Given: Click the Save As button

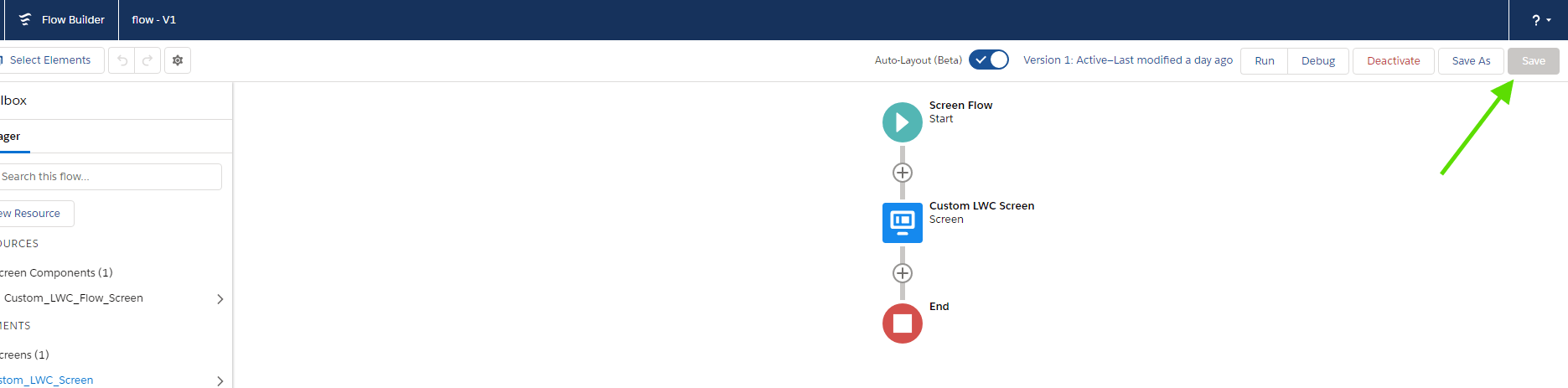Looking at the screenshot, I should tap(1471, 61).
